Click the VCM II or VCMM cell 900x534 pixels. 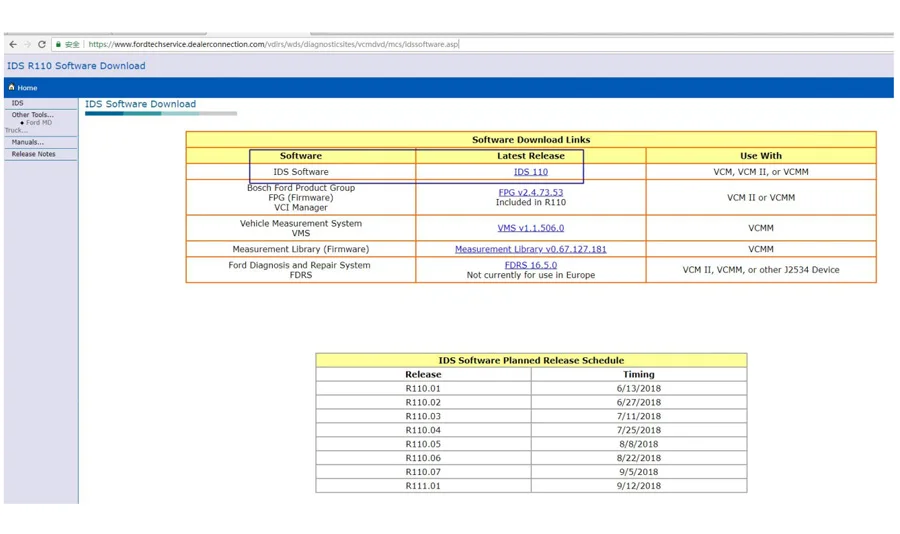coord(761,198)
